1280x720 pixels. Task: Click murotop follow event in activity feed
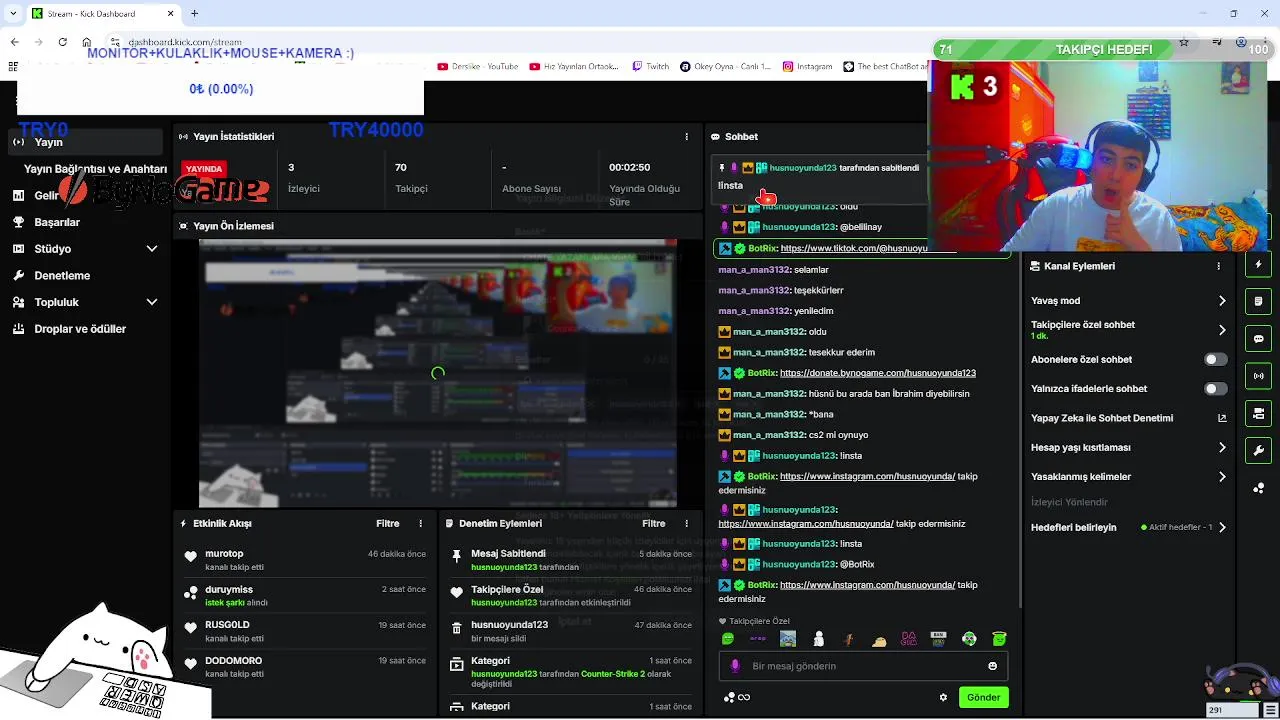(x=305, y=560)
